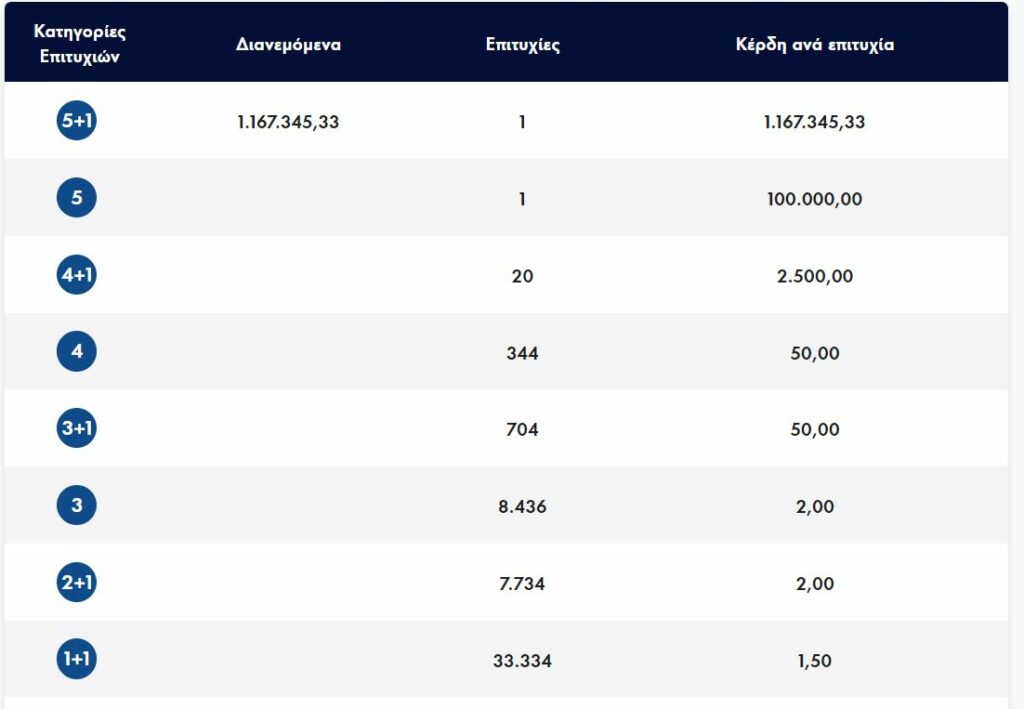Click the 3 category circle badge
The width and height of the screenshot is (1024, 709).
tap(77, 506)
